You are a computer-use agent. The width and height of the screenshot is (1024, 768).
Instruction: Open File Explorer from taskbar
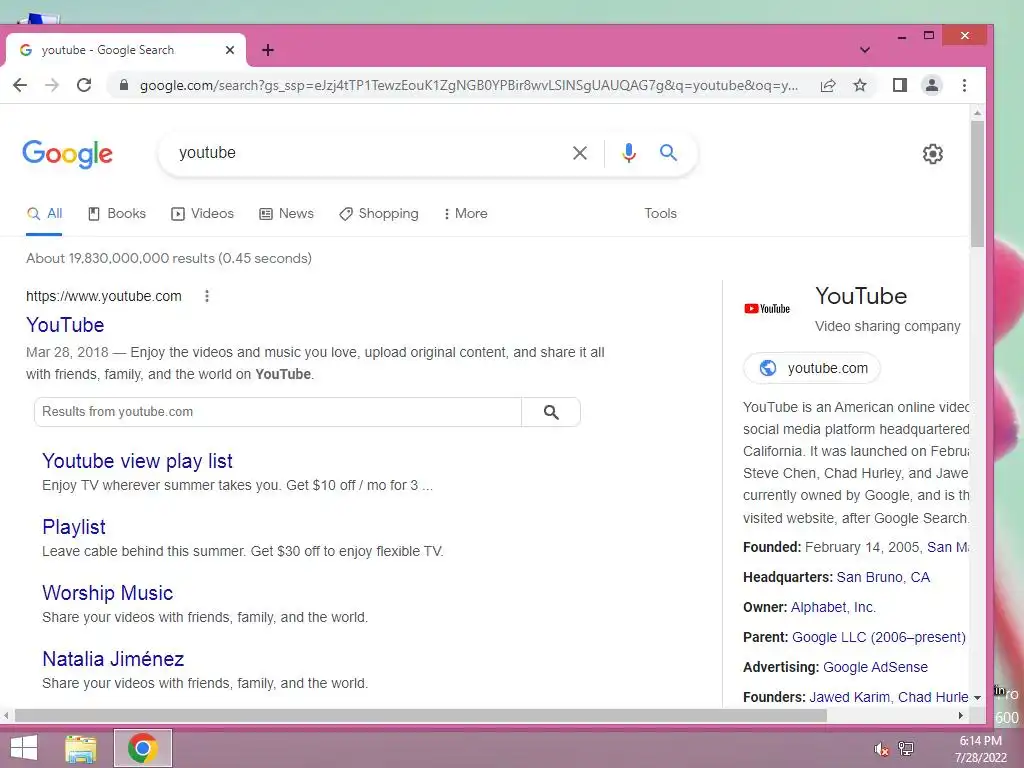[81, 749]
